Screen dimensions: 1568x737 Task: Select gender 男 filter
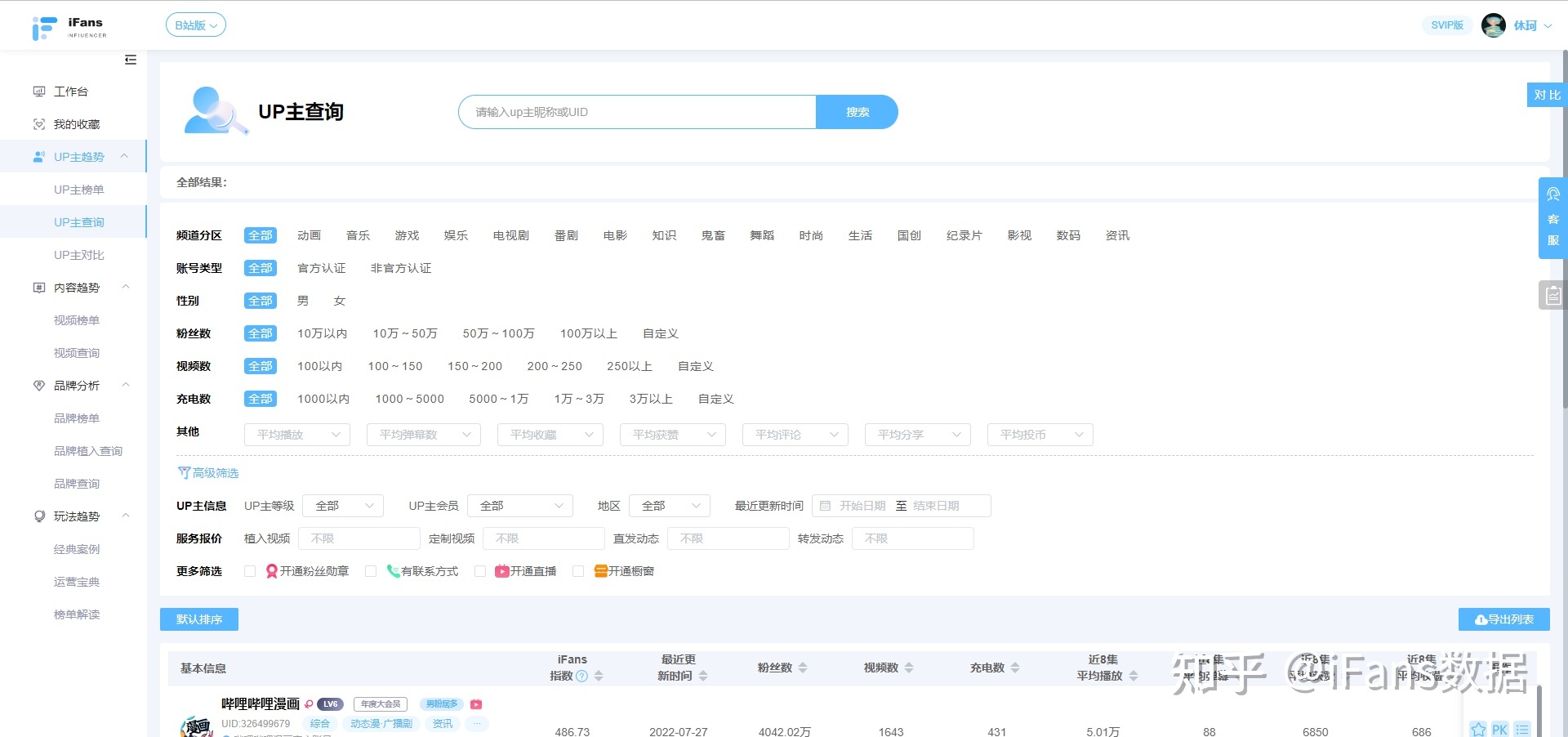pyautogui.click(x=303, y=301)
